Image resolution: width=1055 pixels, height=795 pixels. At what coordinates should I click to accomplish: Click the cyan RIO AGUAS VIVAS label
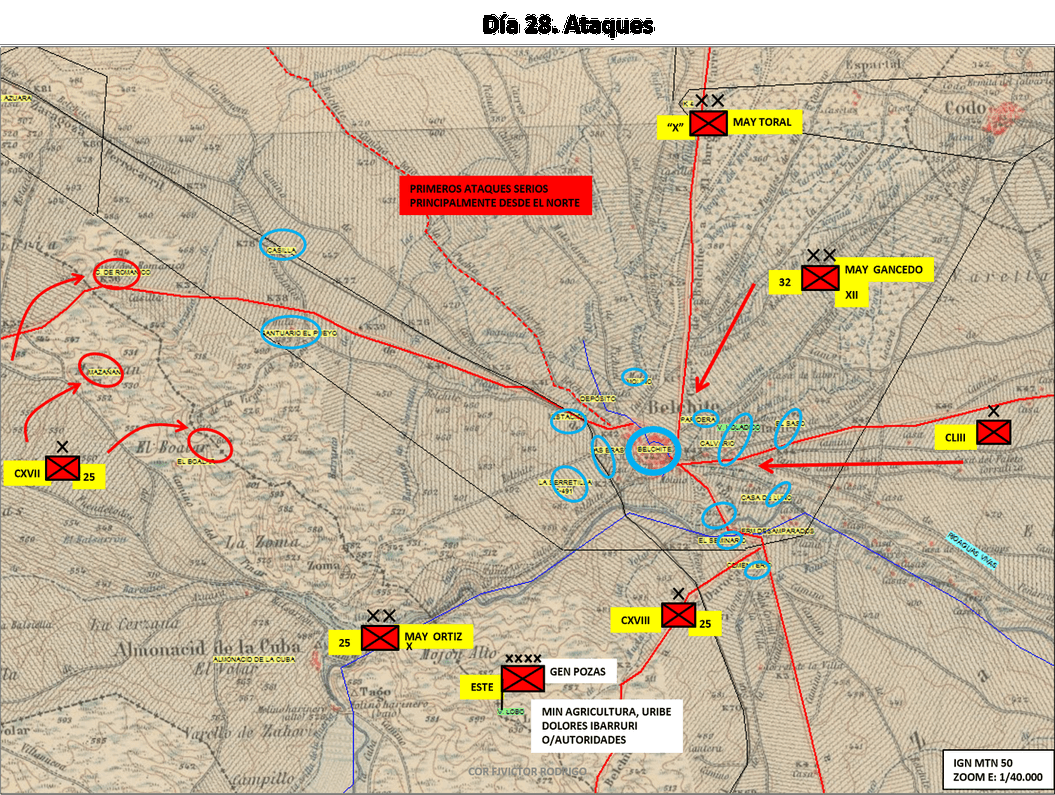point(972,551)
